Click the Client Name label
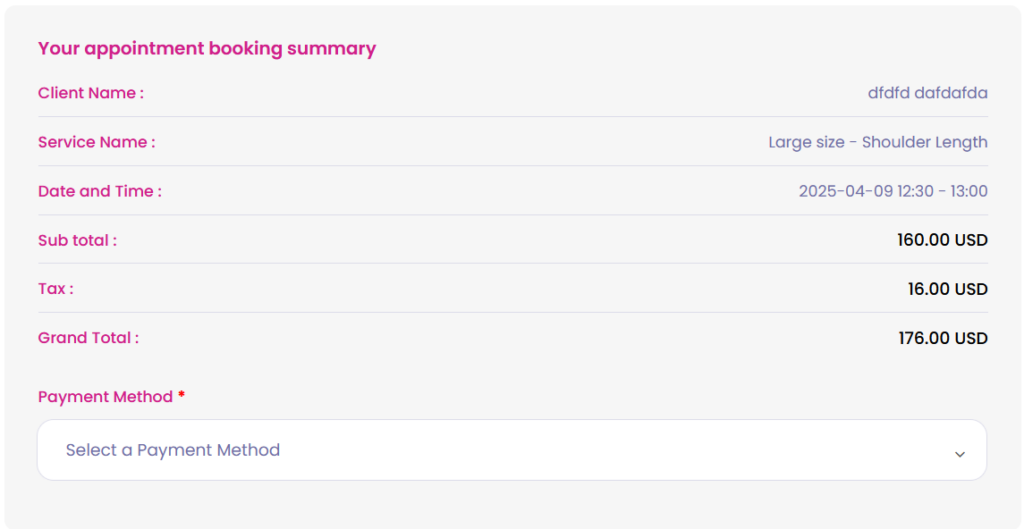The image size is (1024, 529). pos(91,93)
